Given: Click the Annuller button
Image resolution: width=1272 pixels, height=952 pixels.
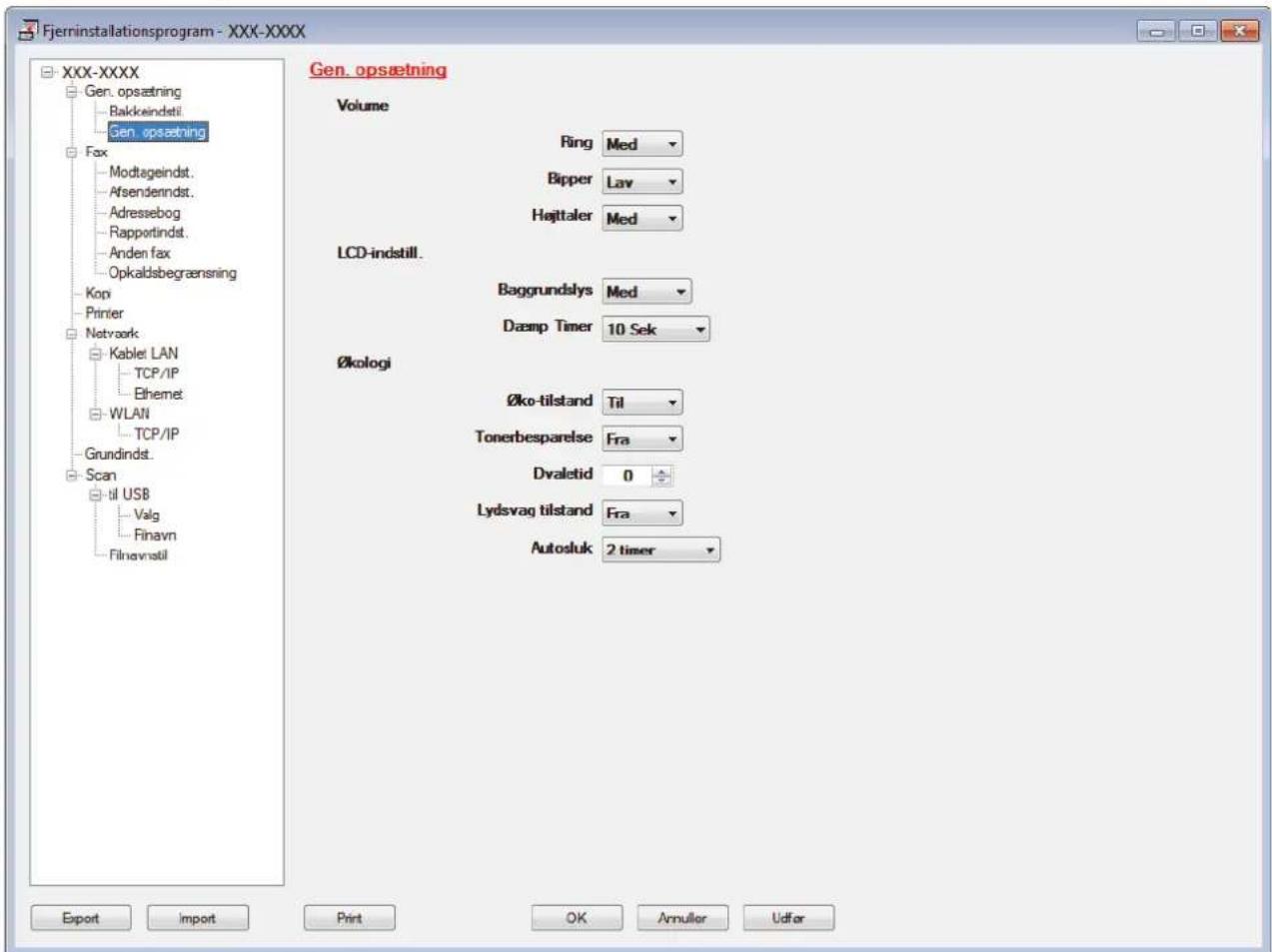Looking at the screenshot, I should coord(682,918).
